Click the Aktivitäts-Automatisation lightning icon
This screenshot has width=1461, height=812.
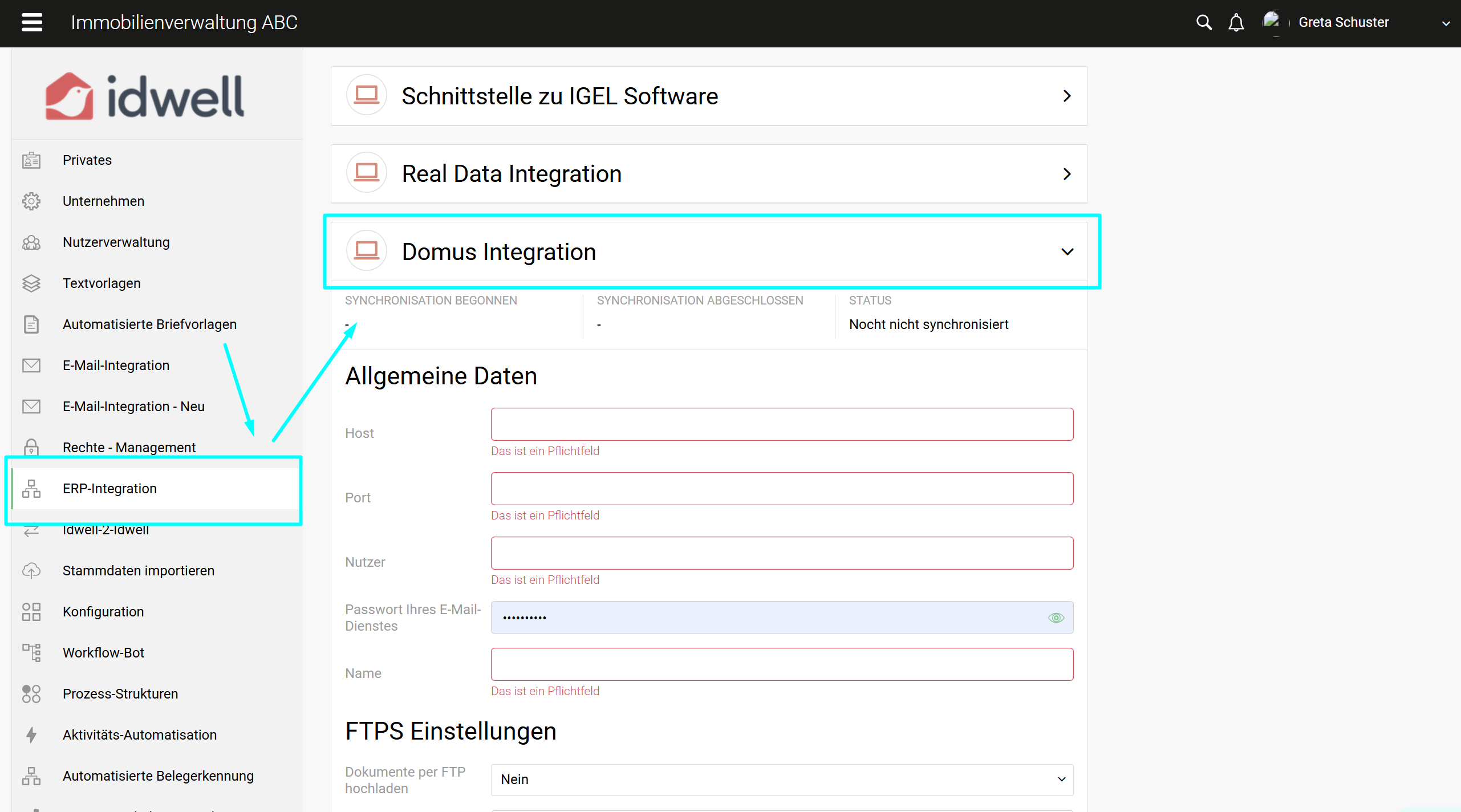(x=31, y=735)
